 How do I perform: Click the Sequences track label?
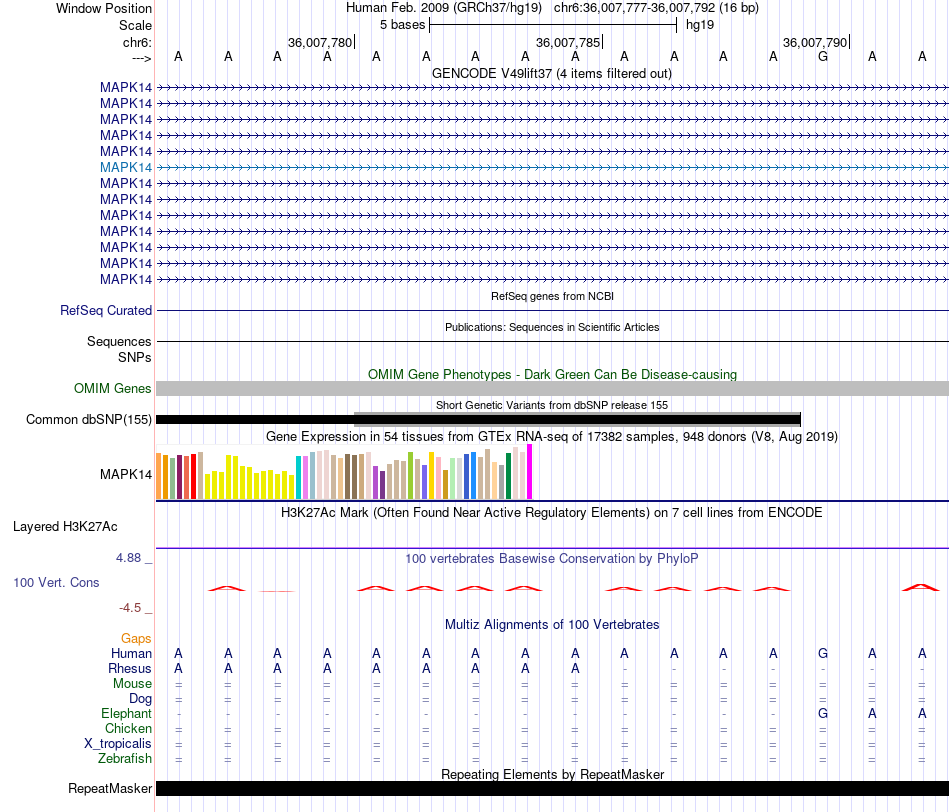(x=119, y=341)
